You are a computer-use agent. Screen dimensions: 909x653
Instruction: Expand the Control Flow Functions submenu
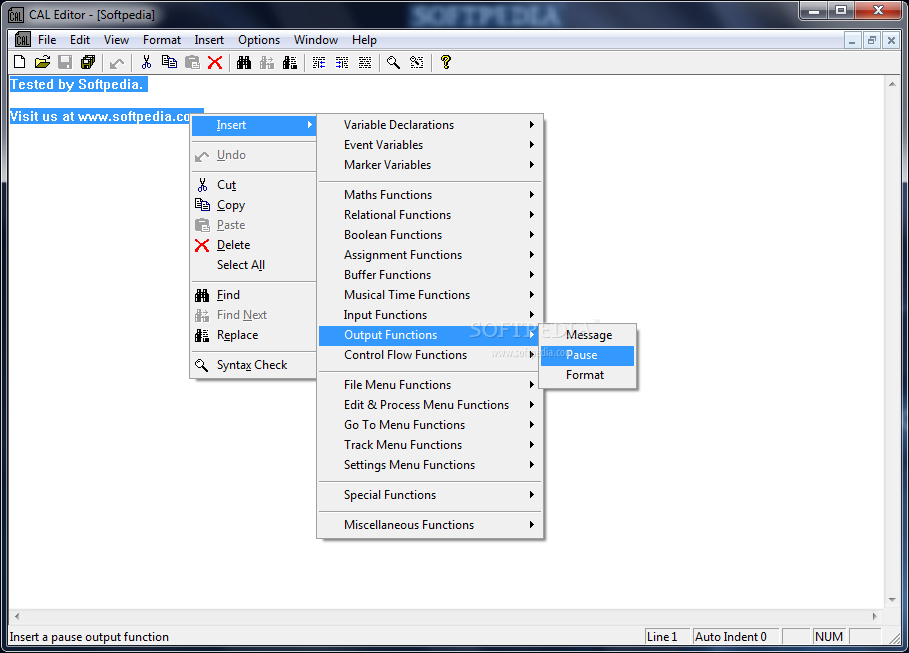point(430,355)
